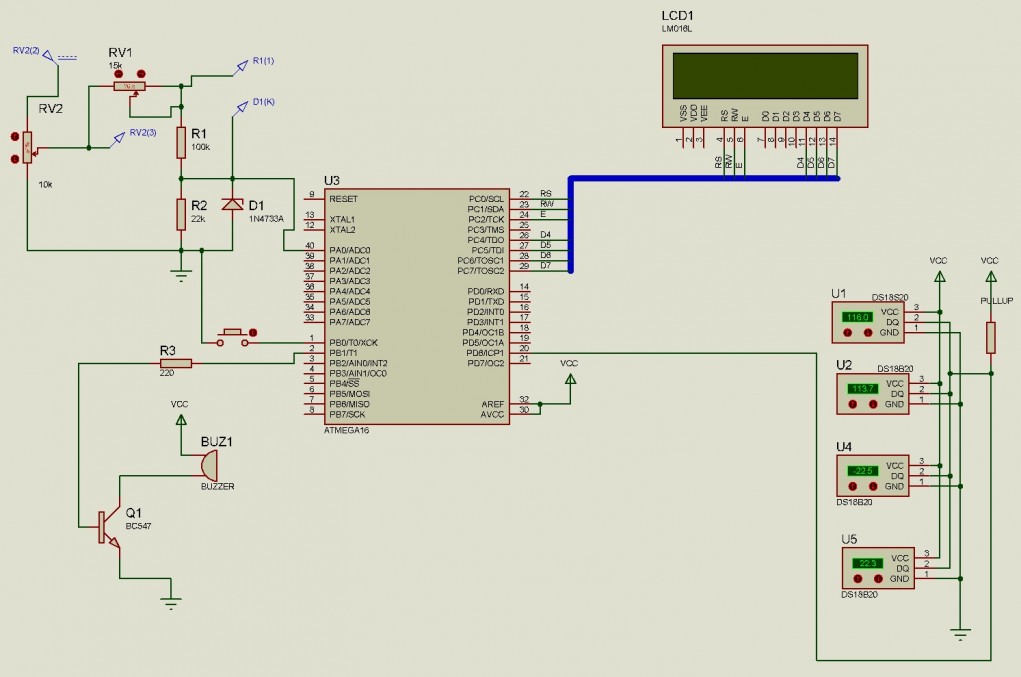1021x677 pixels.
Task: Click the ground symbol below Q1
Action: pyautogui.click(x=171, y=602)
